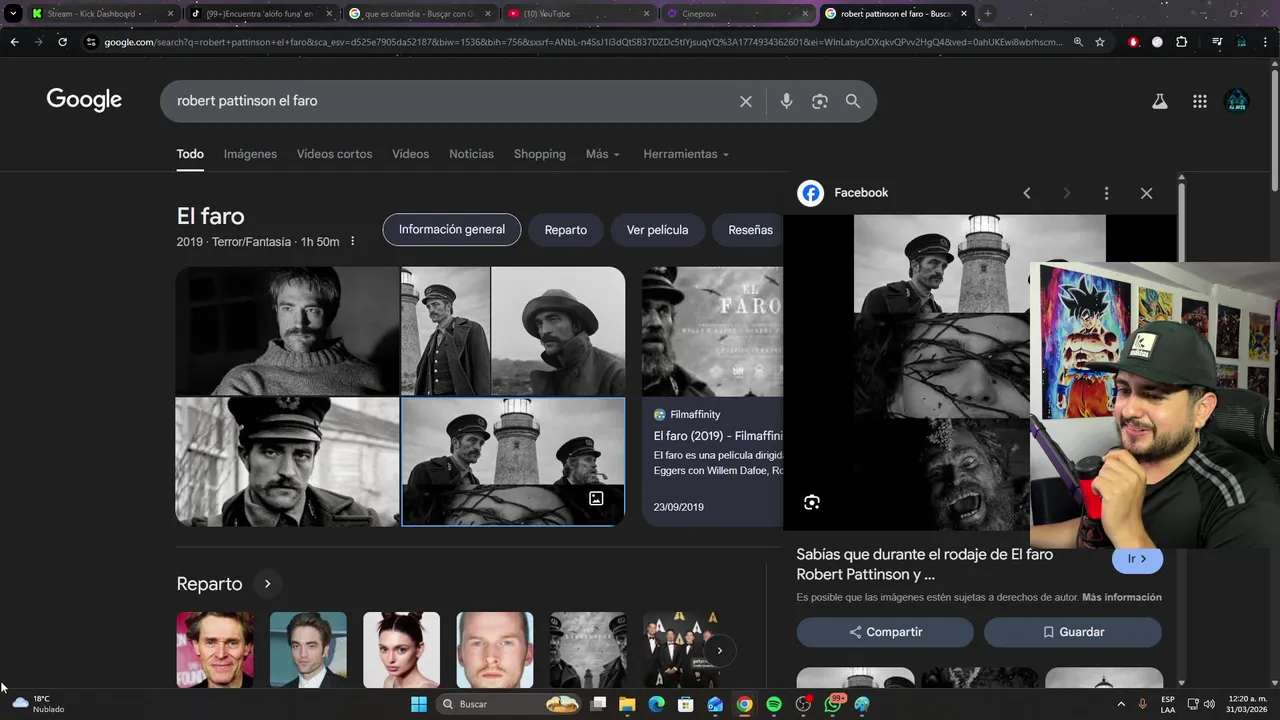Switch to the Noticias tab

[x=471, y=154]
